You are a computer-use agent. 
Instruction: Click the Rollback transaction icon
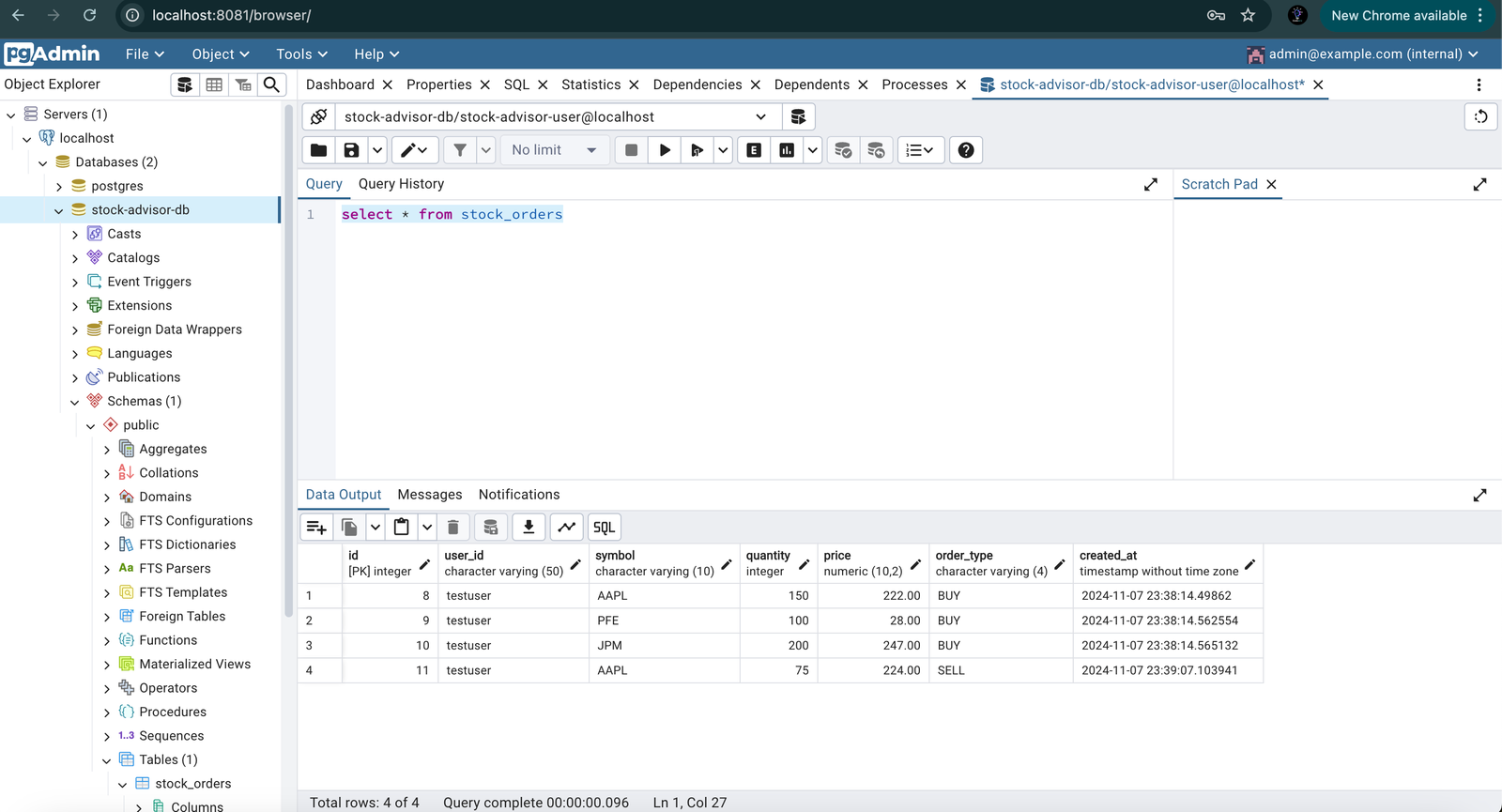click(876, 150)
